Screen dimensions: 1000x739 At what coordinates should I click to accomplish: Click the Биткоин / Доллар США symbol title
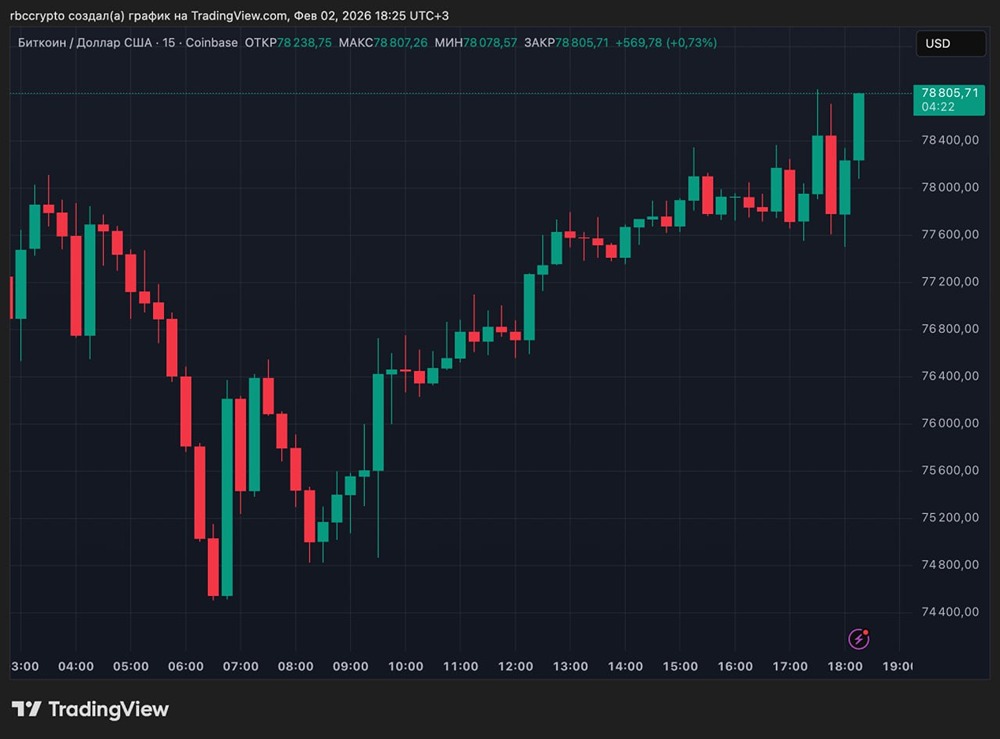(85, 43)
